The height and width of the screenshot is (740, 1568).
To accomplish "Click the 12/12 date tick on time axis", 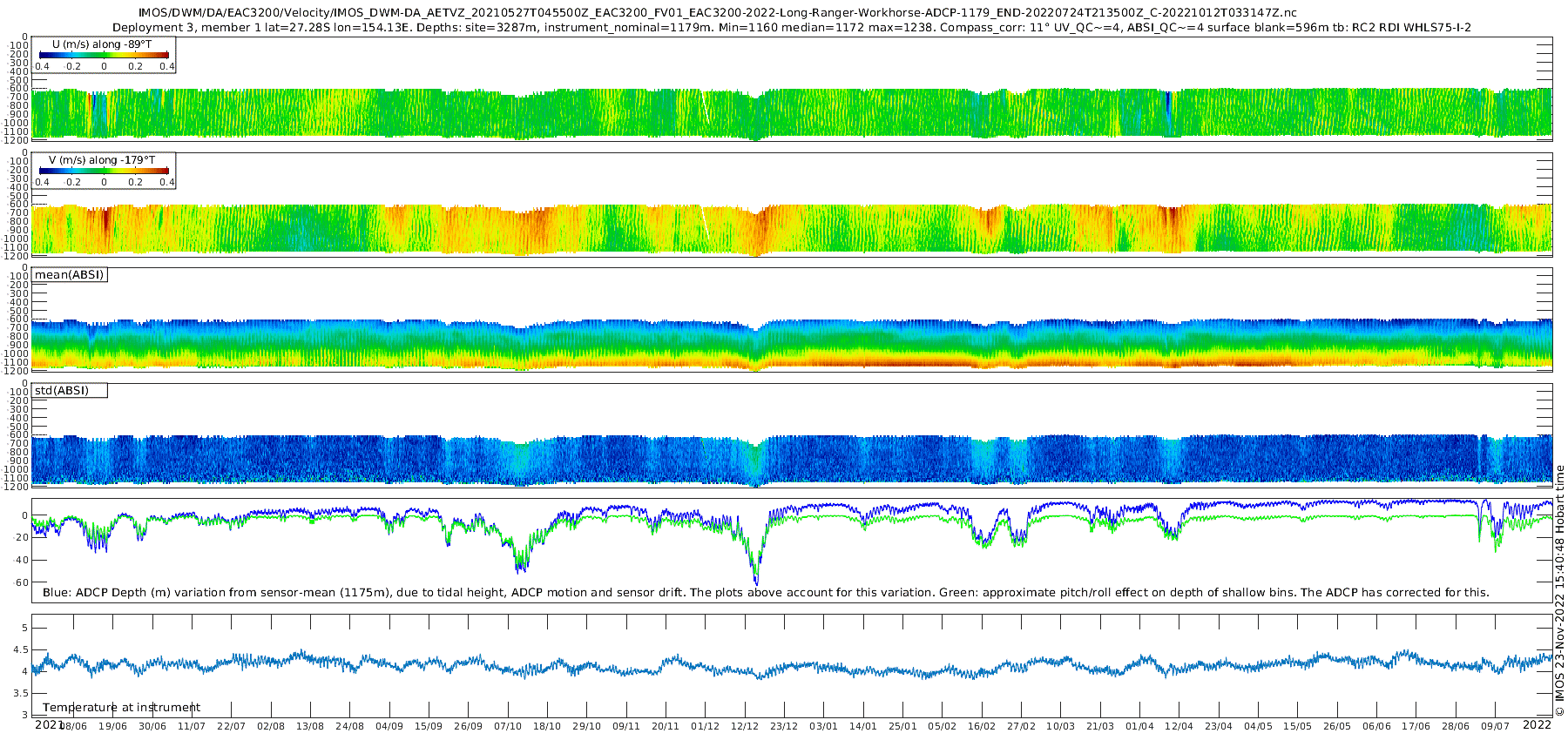I will 744,726.
